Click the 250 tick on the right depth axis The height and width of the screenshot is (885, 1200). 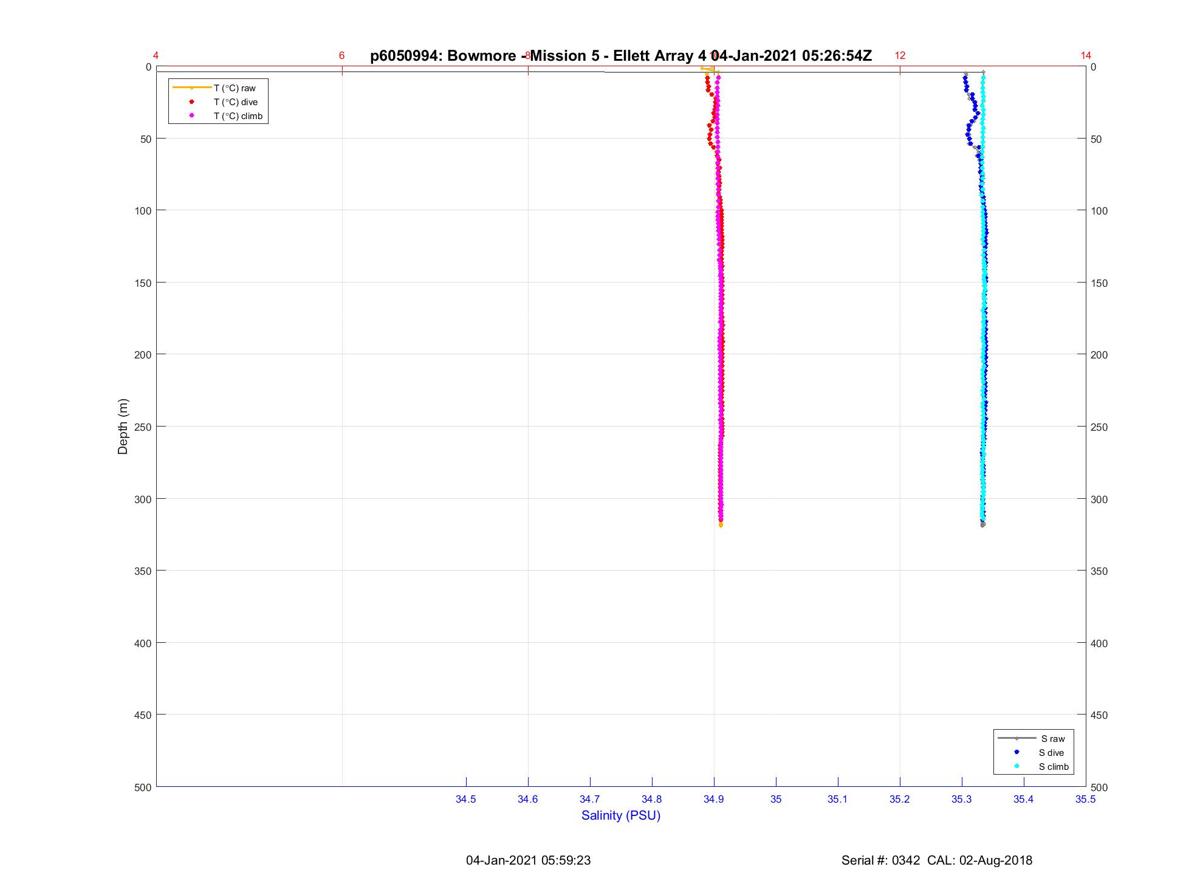click(x=1100, y=427)
